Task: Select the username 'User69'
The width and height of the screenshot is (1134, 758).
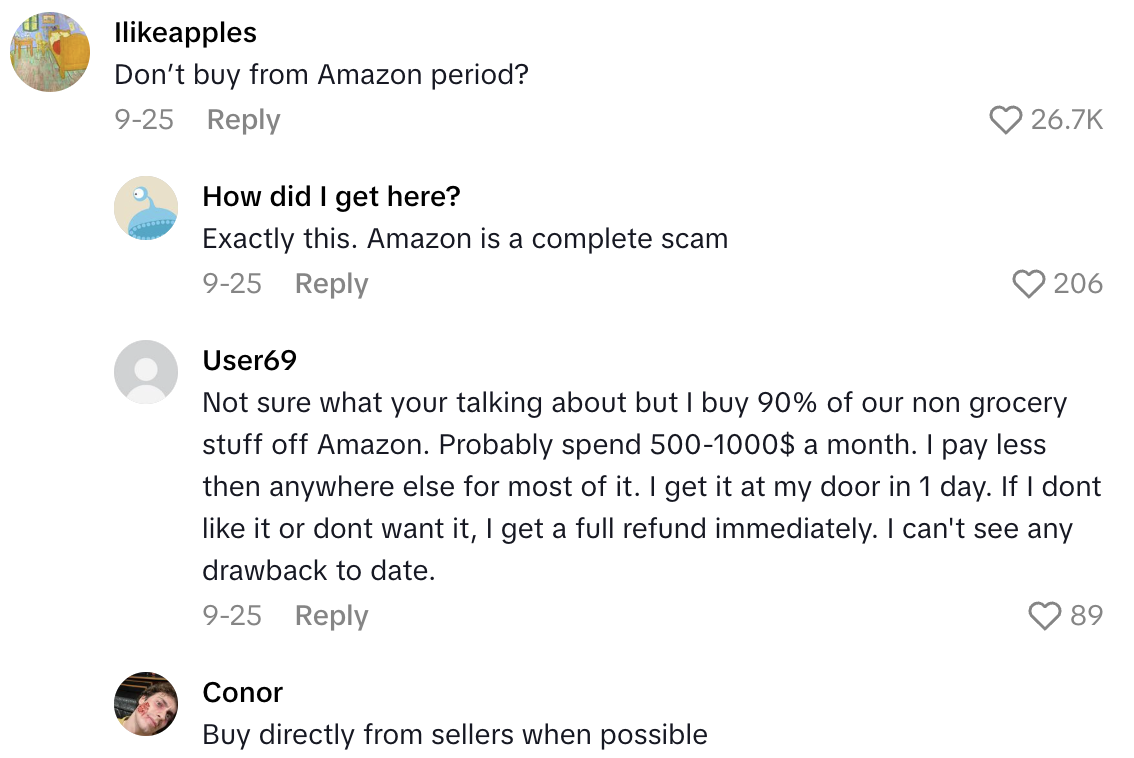Action: (x=250, y=360)
